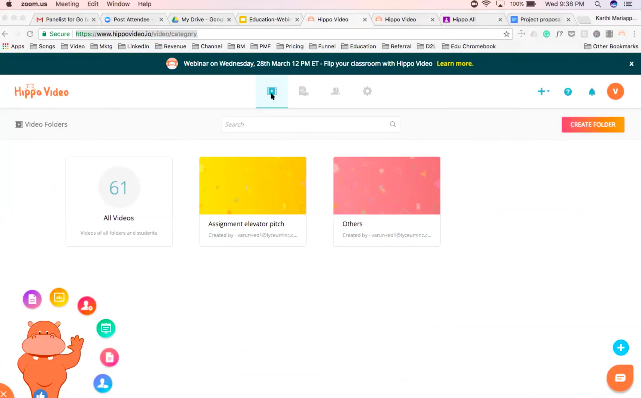Click the Hippo Video extension icon in toolbar

622,34
